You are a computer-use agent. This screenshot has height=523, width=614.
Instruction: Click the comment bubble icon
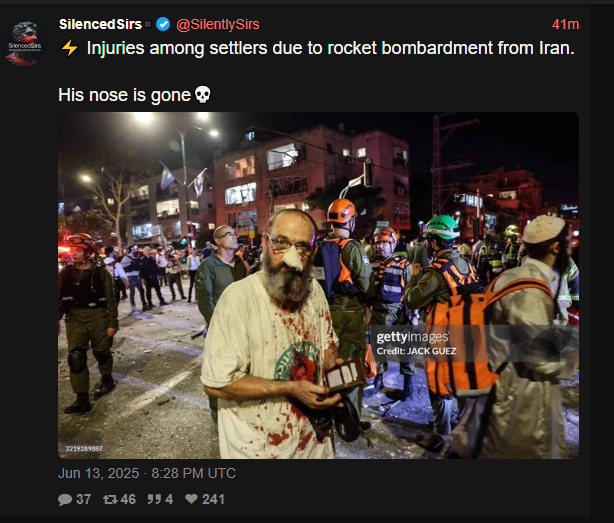pyautogui.click(x=65, y=500)
